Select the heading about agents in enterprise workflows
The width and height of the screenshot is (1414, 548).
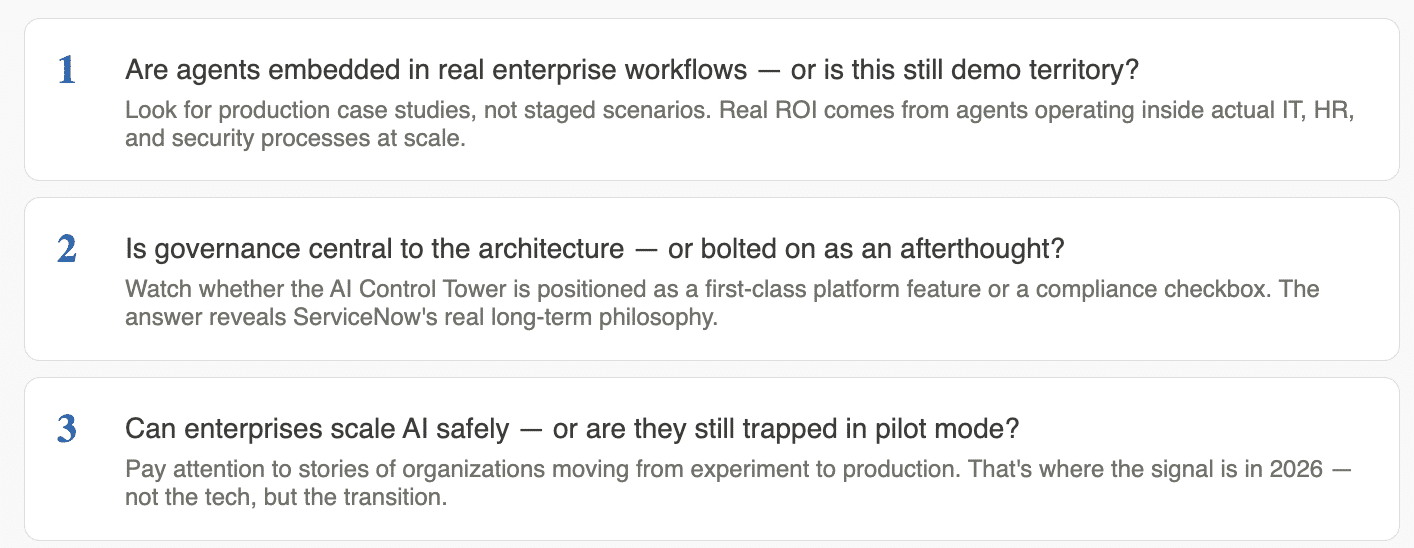tap(633, 70)
